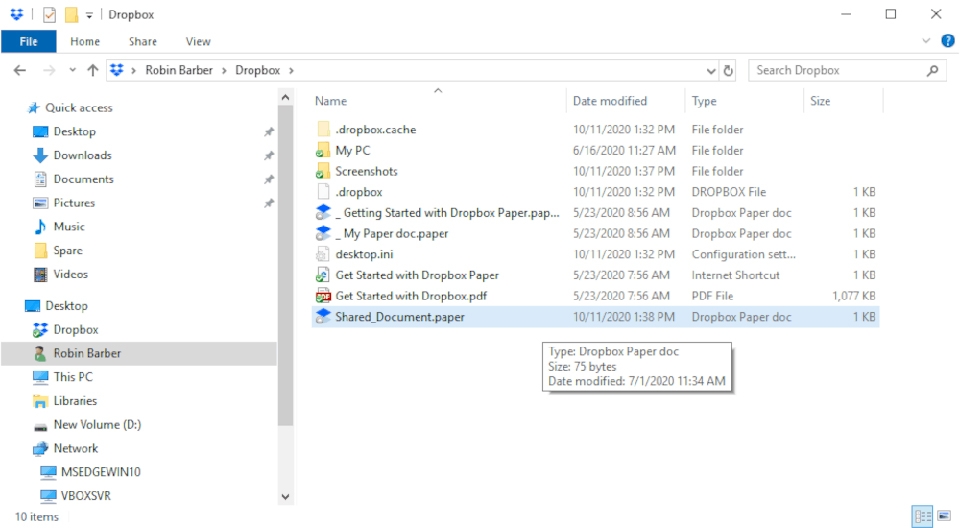
Task: Click the Dropbox icon in the title bar
Action: point(17,14)
